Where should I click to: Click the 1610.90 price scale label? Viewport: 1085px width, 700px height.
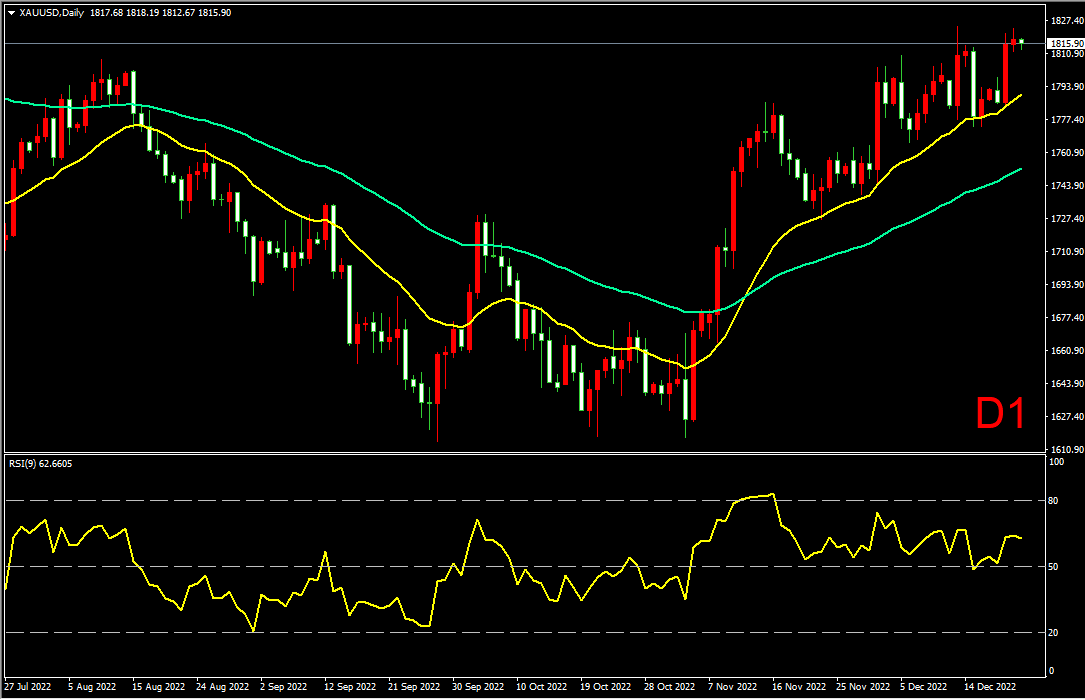tap(1067, 450)
